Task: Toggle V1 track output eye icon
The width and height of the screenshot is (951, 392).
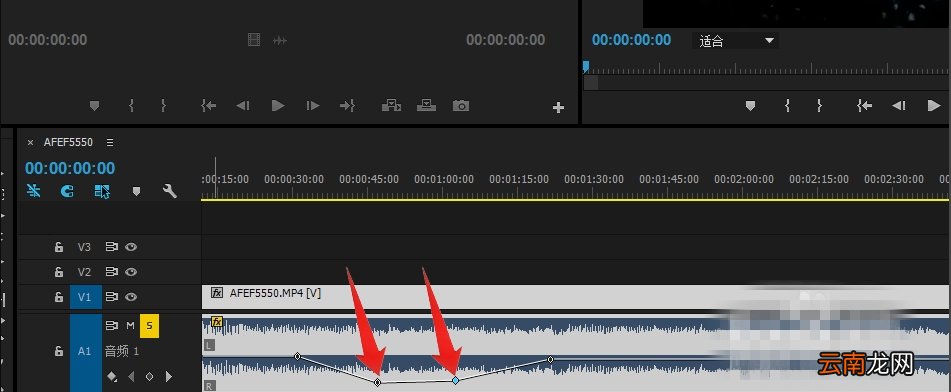Action: (x=130, y=297)
